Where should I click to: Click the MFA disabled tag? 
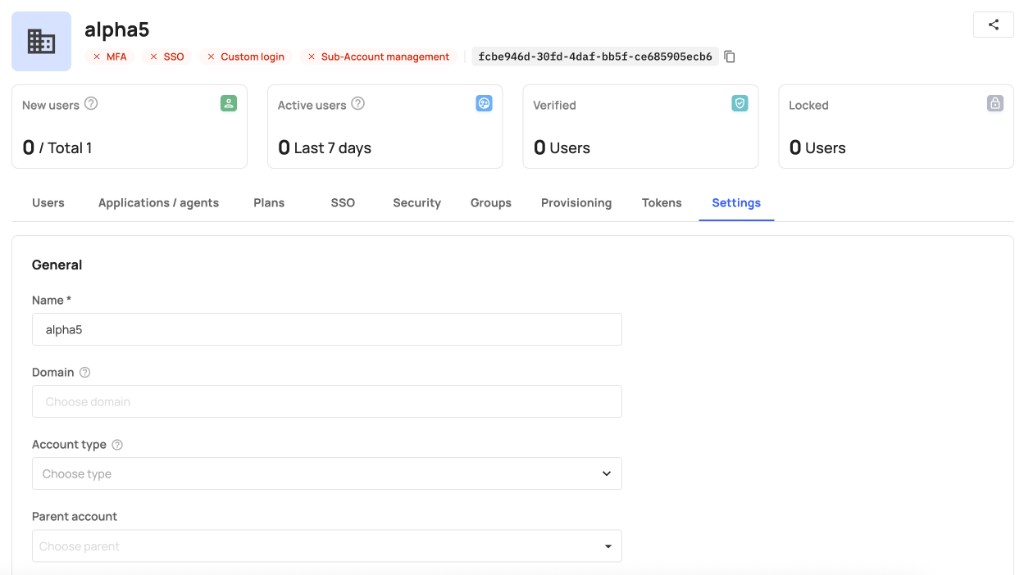(x=110, y=57)
